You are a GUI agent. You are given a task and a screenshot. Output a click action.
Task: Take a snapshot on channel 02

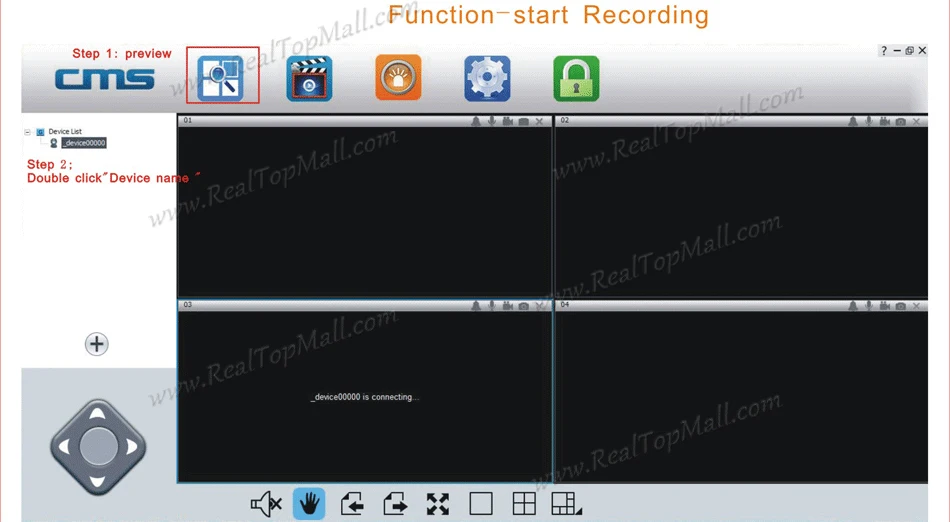[x=901, y=122]
